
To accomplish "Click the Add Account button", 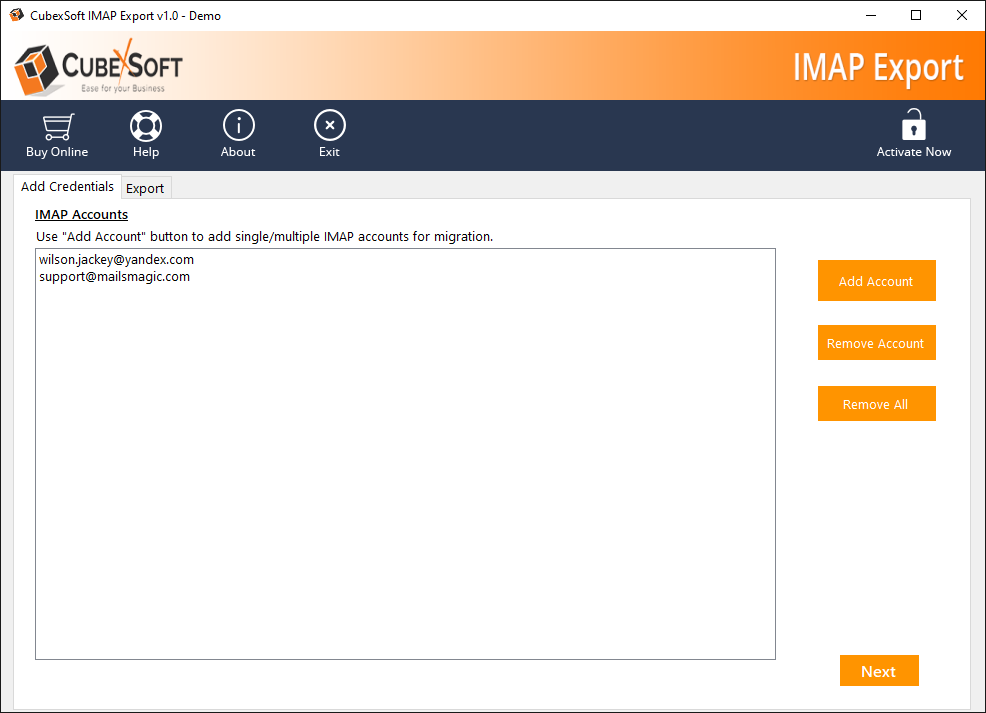I will [x=876, y=281].
